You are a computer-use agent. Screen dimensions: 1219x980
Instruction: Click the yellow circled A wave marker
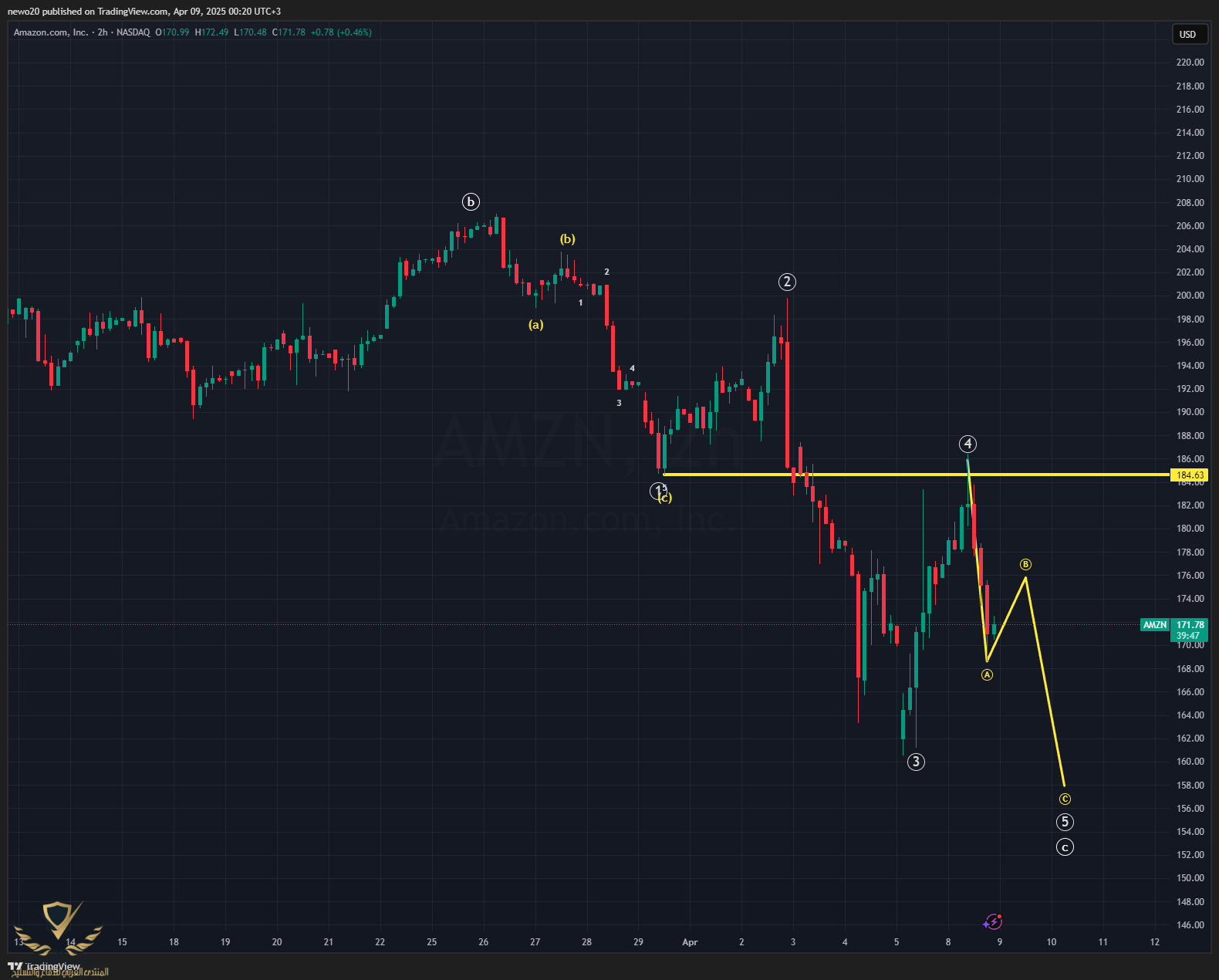[987, 675]
